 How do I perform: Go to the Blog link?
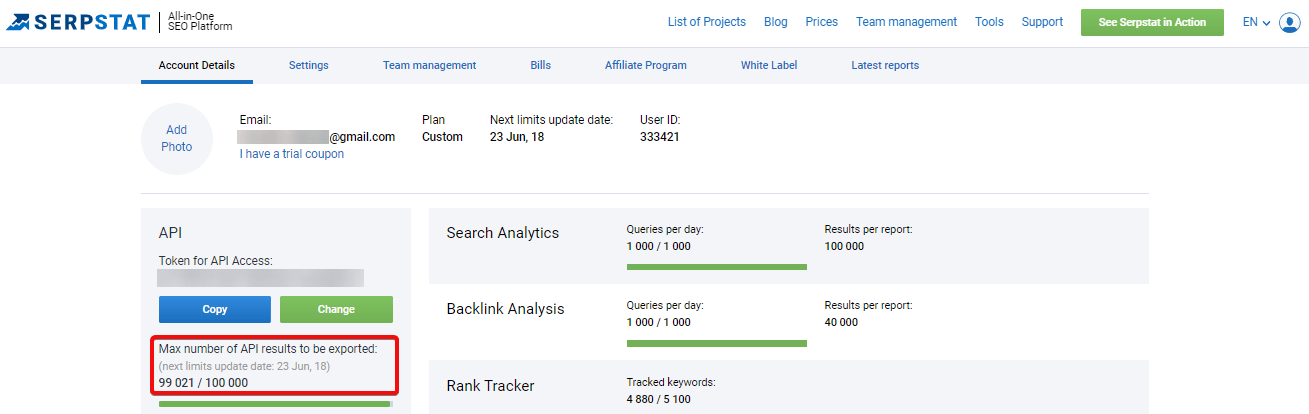coord(775,22)
